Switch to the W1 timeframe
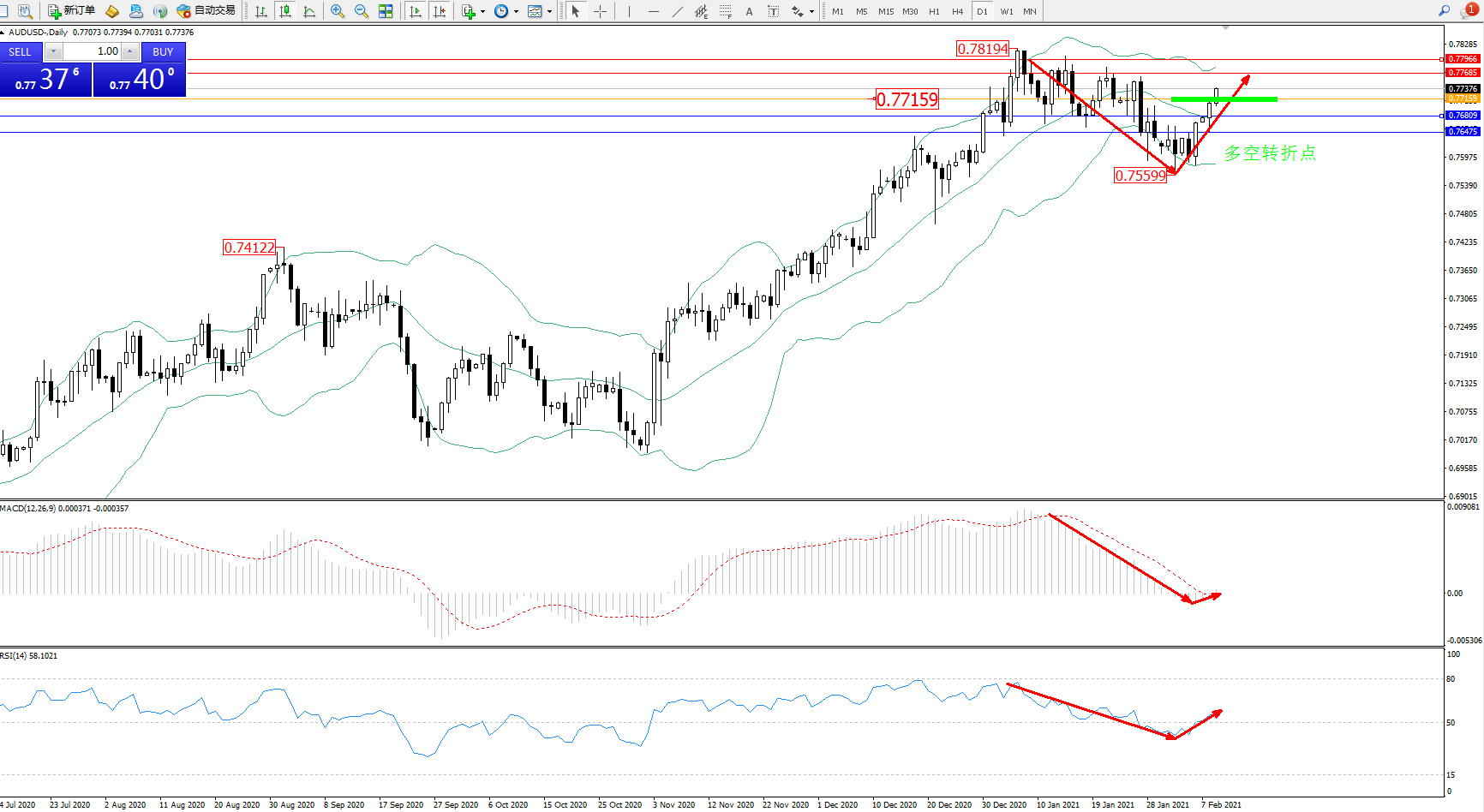Screen dimensions: 1484x812 coord(1006,11)
